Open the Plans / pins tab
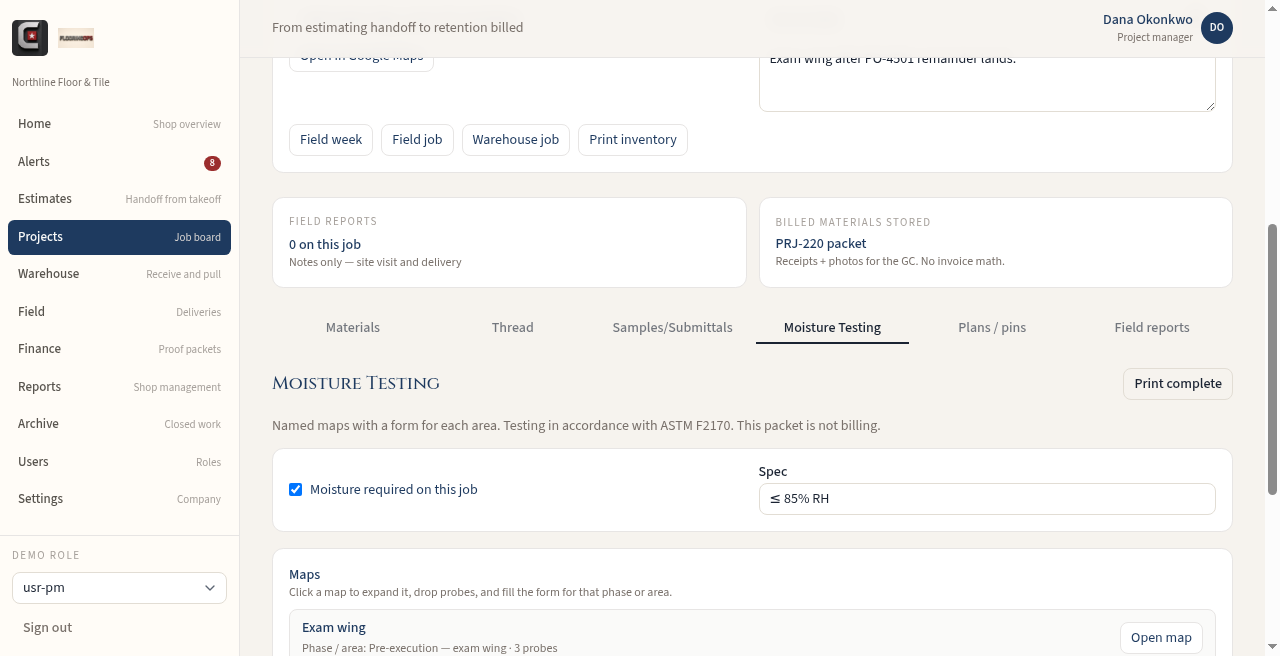The width and height of the screenshot is (1280, 656). [x=992, y=328]
